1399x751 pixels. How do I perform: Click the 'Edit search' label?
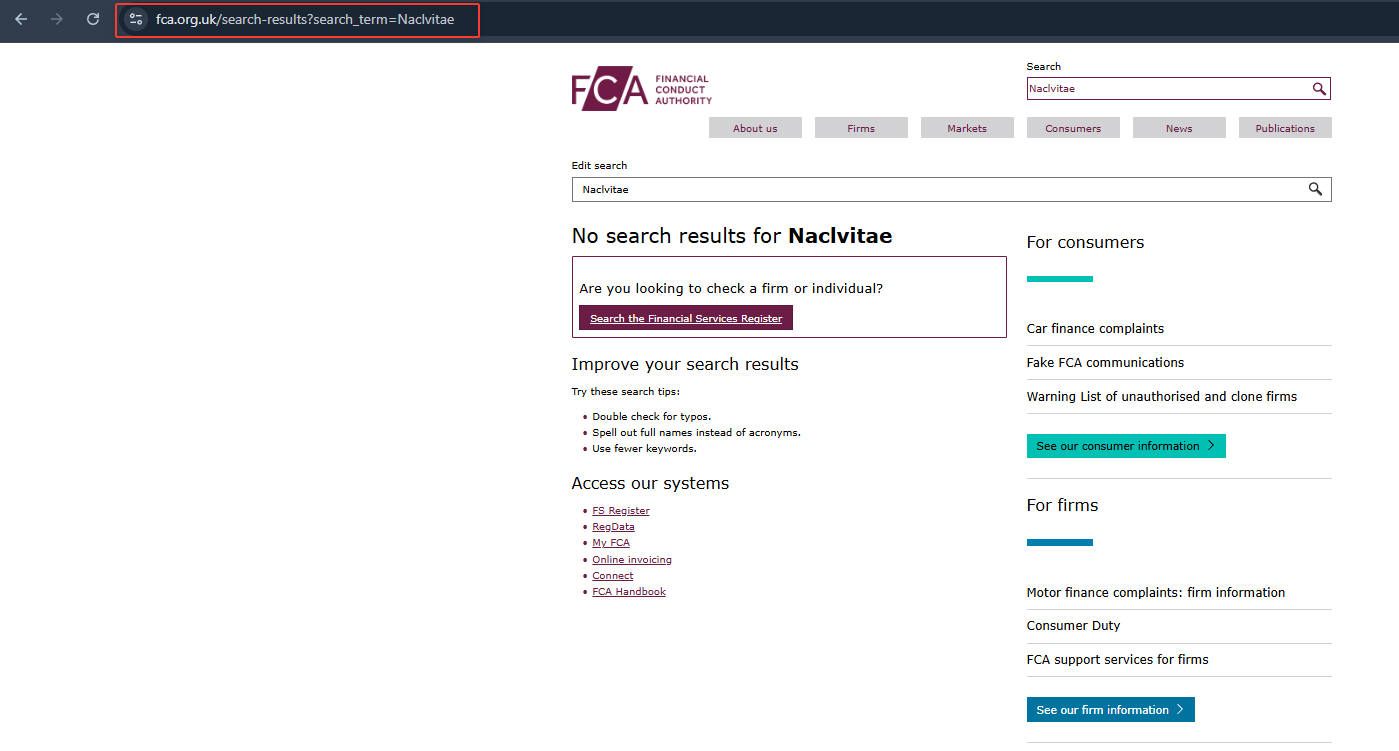click(x=599, y=166)
